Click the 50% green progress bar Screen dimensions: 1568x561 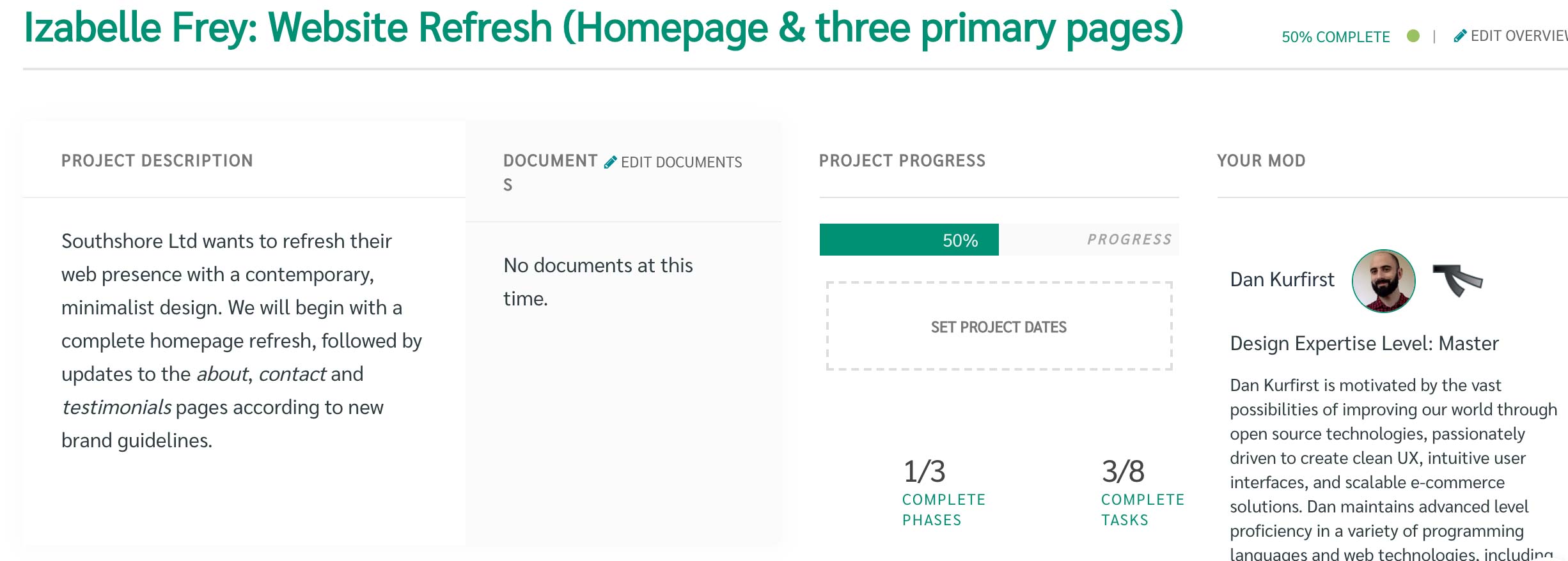click(909, 240)
